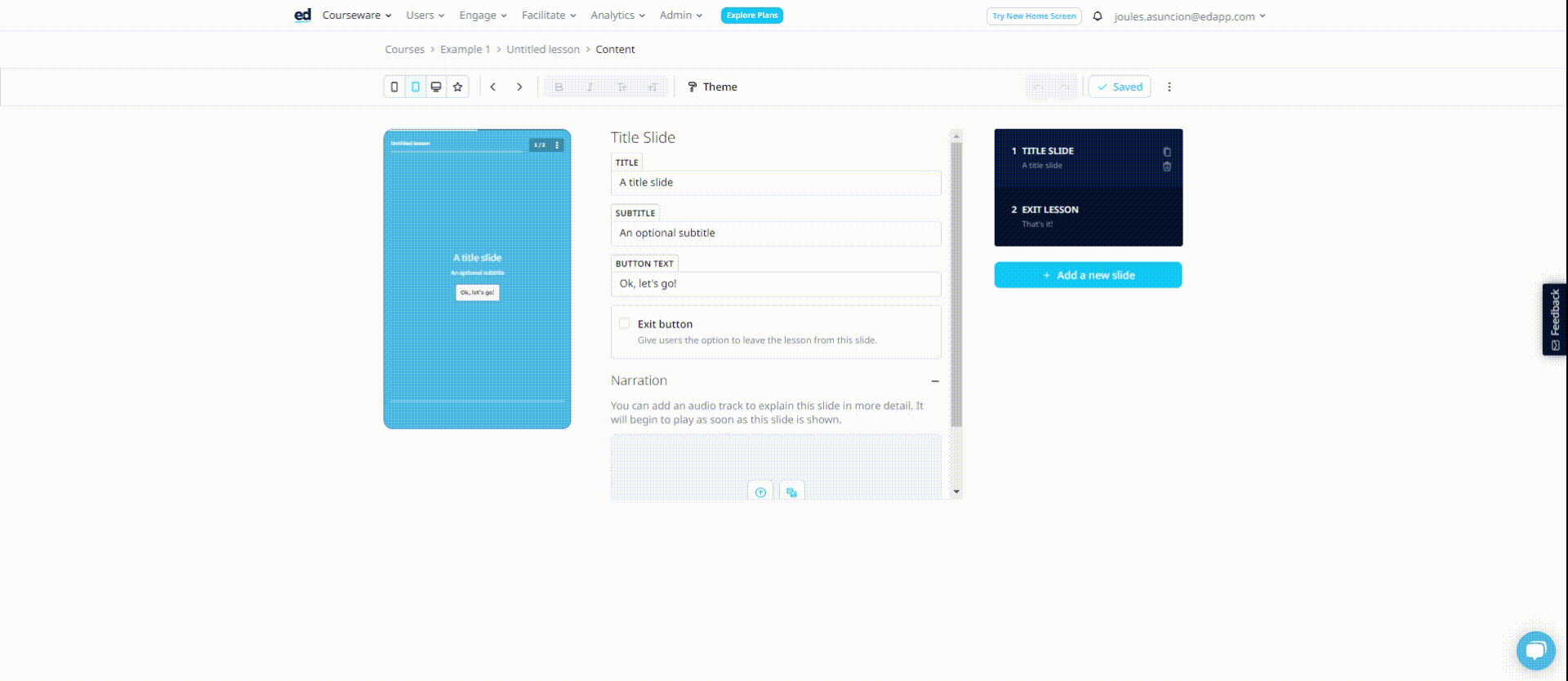Open the toolbar more options menu
This screenshot has height=681, width=1568.
1169,87
